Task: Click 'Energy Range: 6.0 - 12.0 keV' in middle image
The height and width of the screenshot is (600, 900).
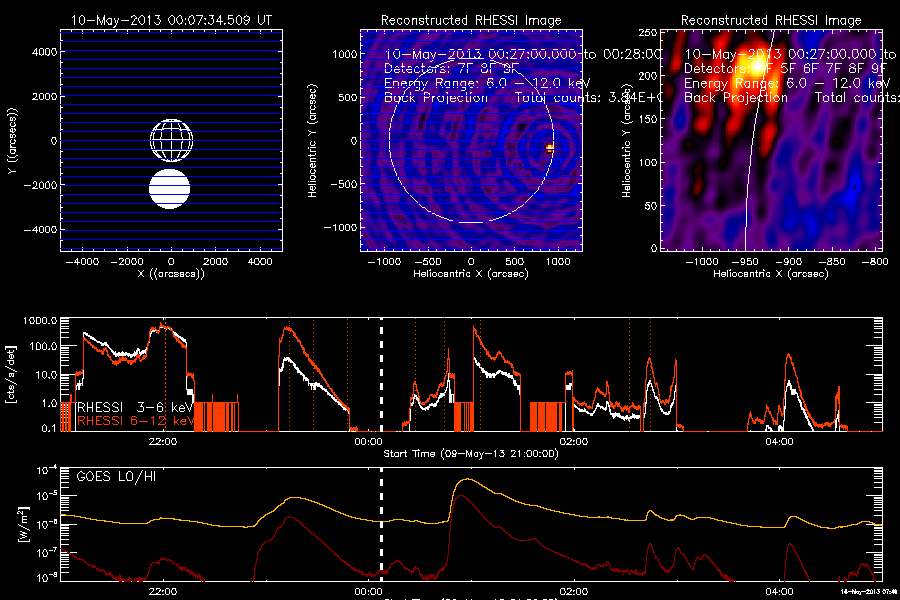Action: (x=487, y=83)
